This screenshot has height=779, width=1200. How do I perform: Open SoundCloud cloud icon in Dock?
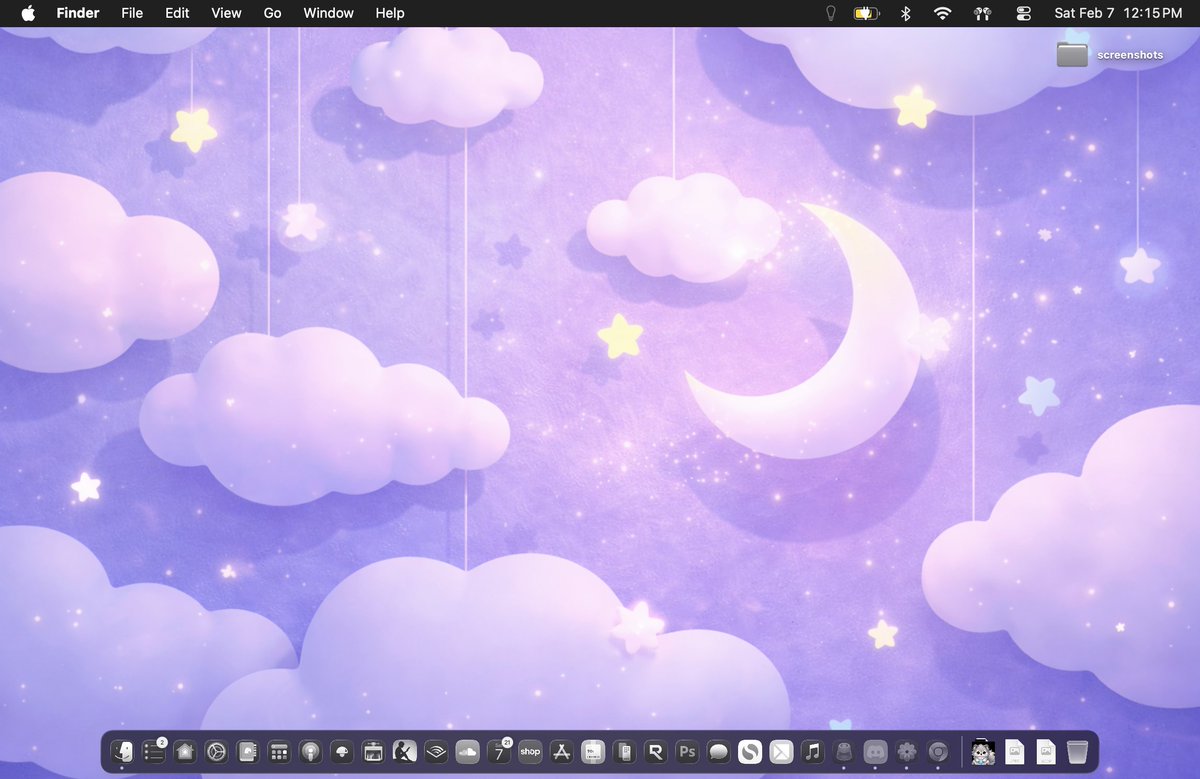467,751
